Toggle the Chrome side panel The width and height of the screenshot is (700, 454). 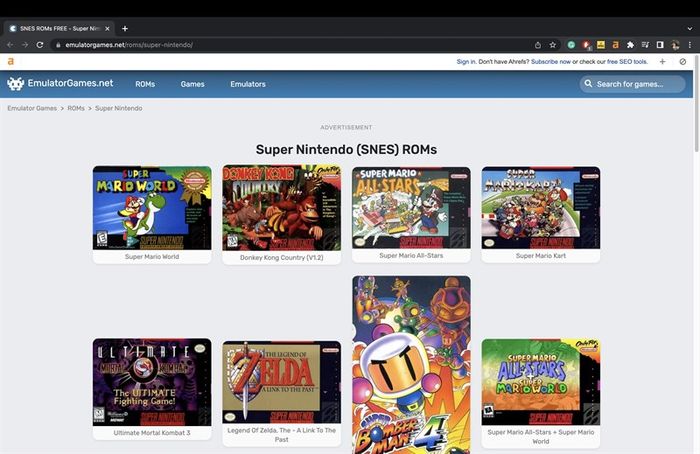(x=660, y=45)
